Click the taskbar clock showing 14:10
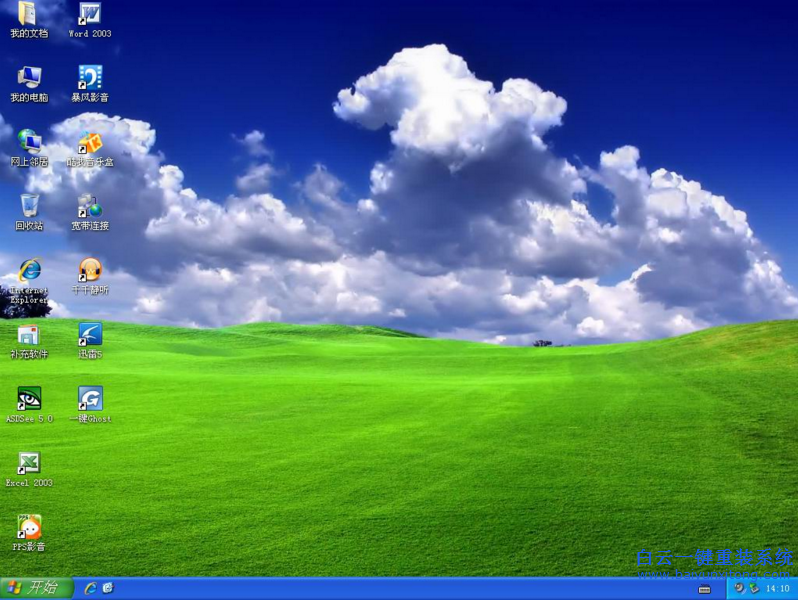 [x=777, y=588]
